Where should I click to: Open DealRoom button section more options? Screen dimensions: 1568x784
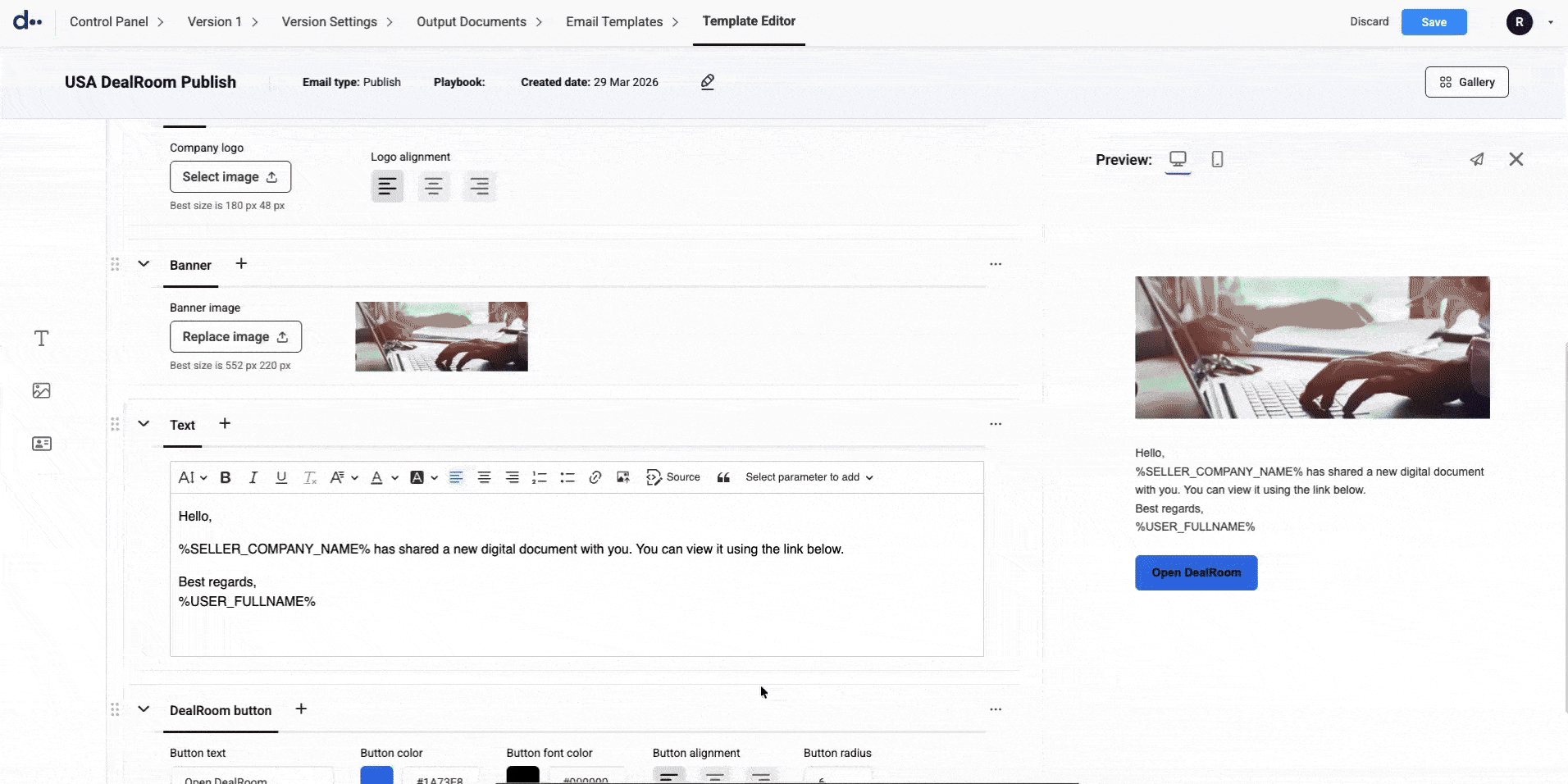pyautogui.click(x=996, y=709)
